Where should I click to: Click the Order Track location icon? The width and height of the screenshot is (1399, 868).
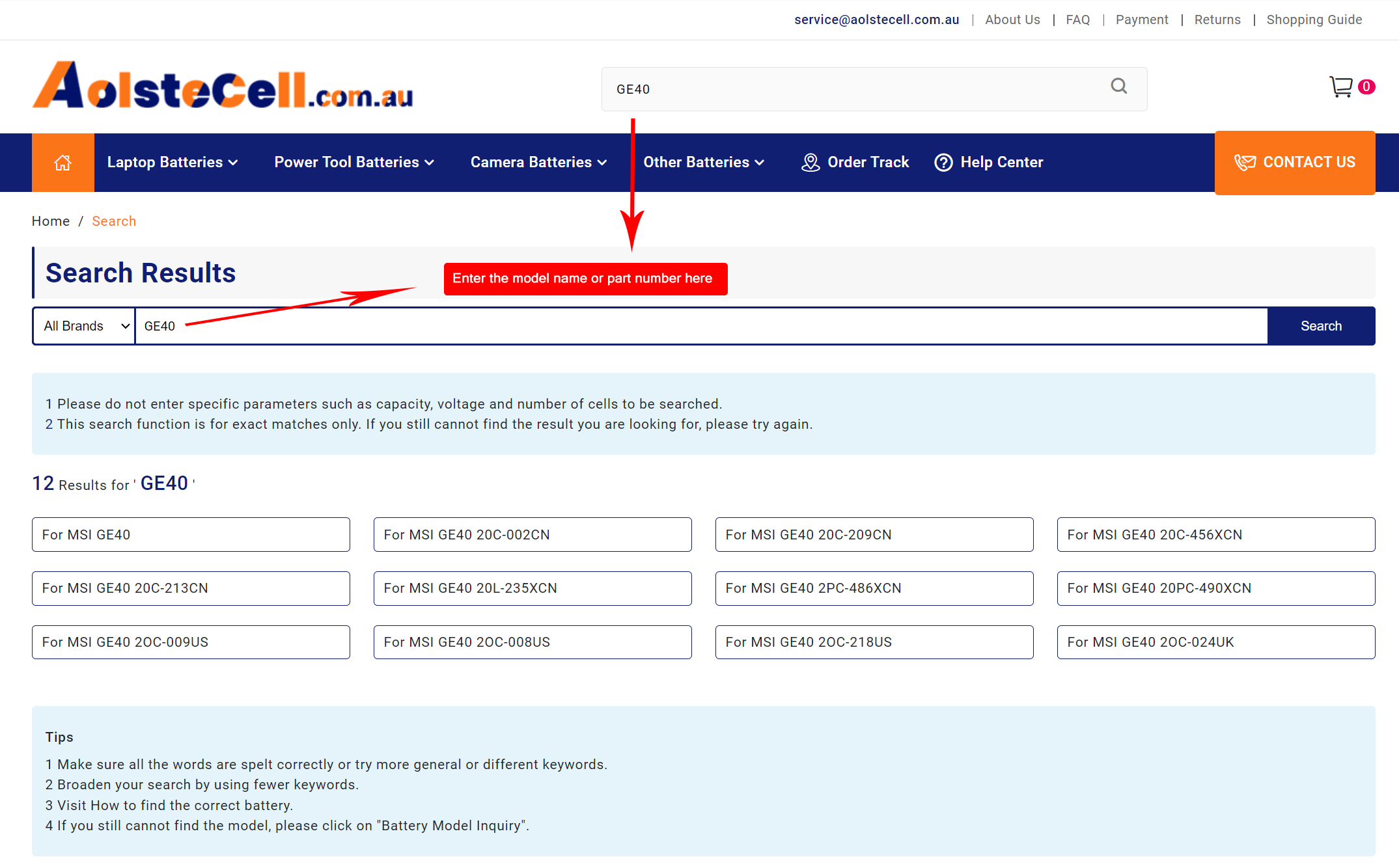pos(810,163)
